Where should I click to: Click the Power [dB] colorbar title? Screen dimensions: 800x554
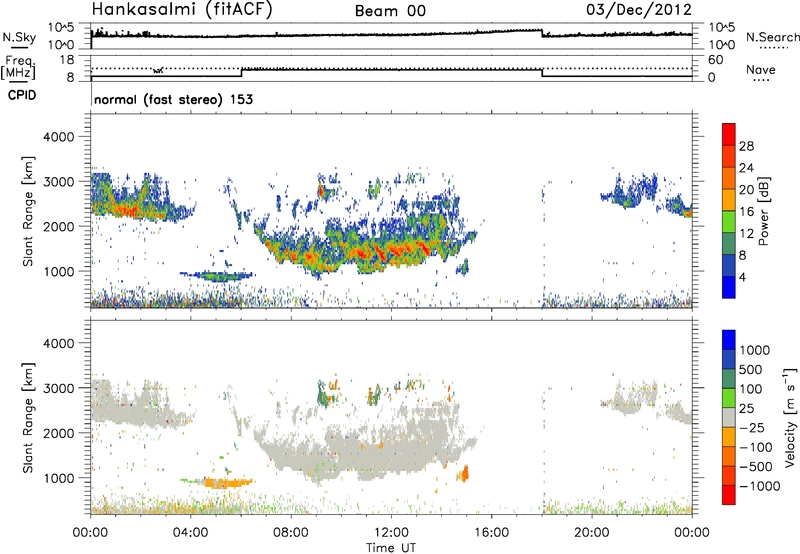point(763,211)
